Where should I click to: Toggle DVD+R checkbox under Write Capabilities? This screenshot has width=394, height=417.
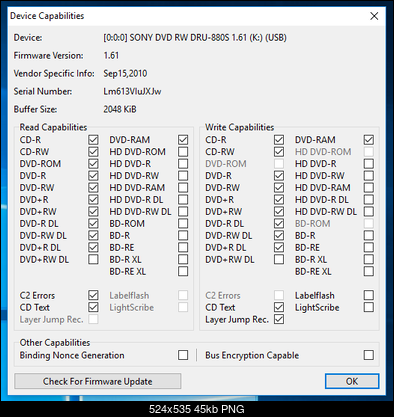click(279, 200)
